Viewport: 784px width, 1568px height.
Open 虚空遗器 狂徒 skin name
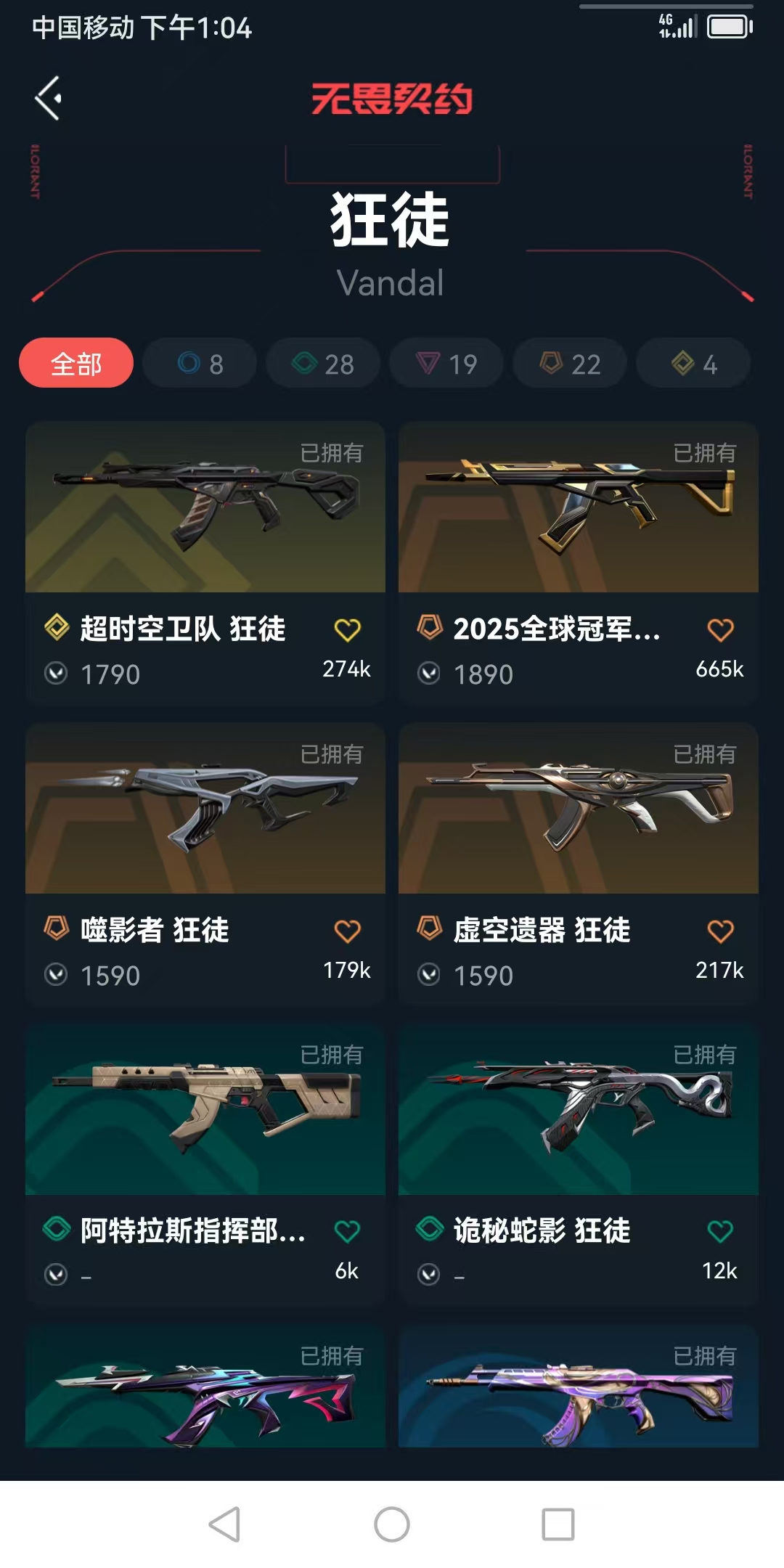pyautogui.click(x=542, y=930)
